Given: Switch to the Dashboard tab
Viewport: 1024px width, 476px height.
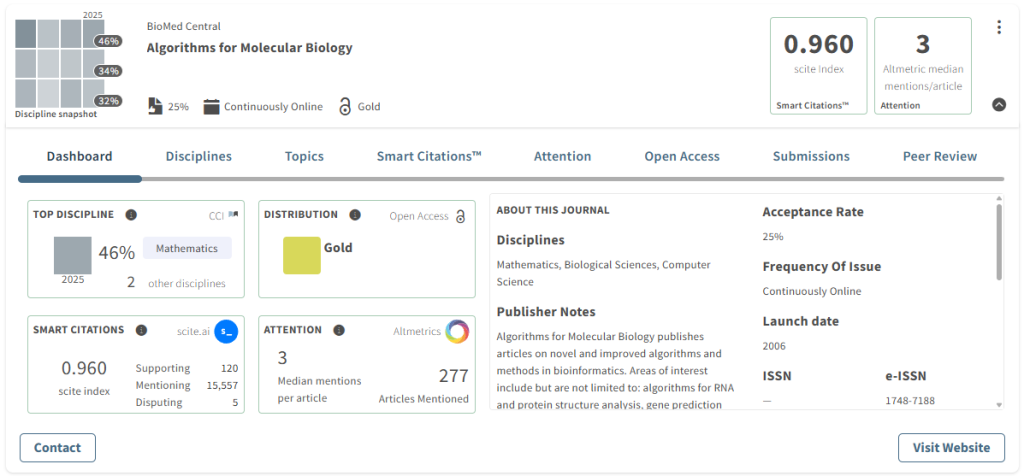Looking at the screenshot, I should point(80,157).
